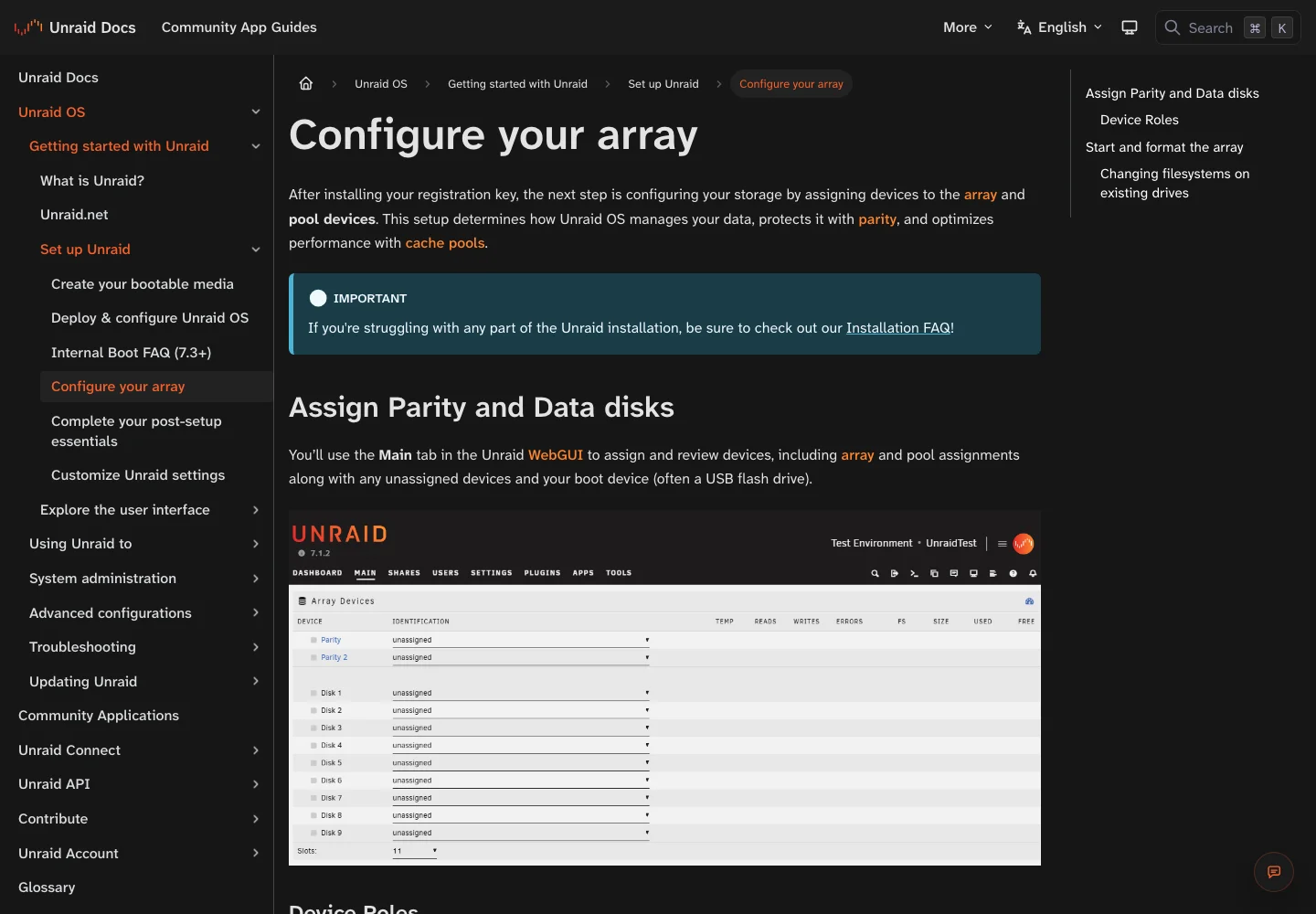Collapse the Getting started with Unraid section

(256, 146)
